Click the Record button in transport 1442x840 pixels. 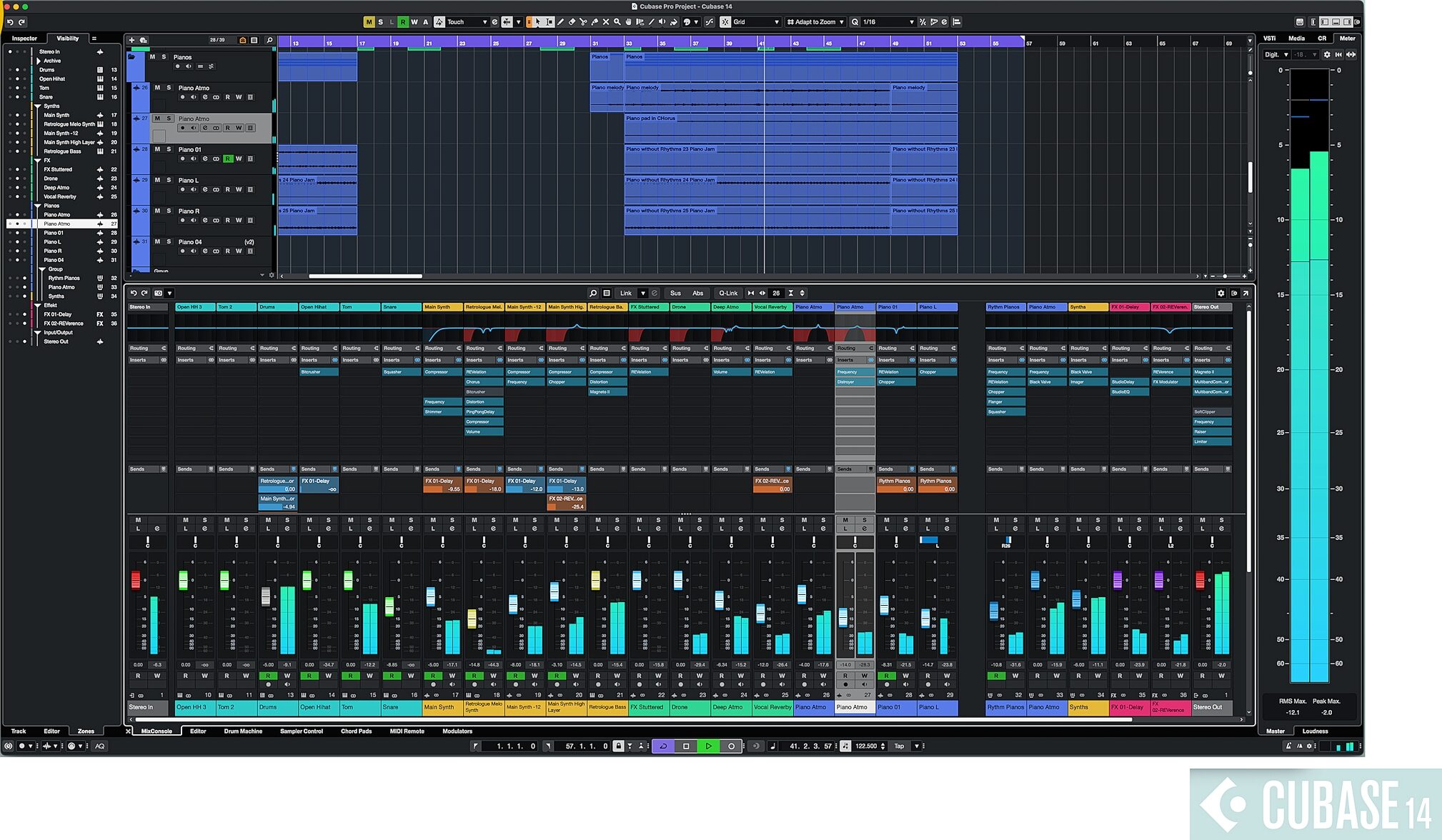coord(731,746)
